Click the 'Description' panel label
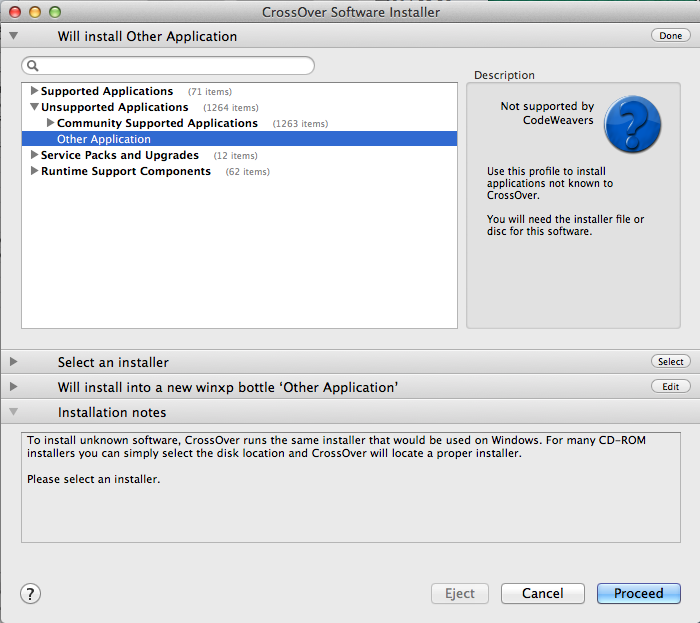Image resolution: width=700 pixels, height=623 pixels. coord(504,75)
